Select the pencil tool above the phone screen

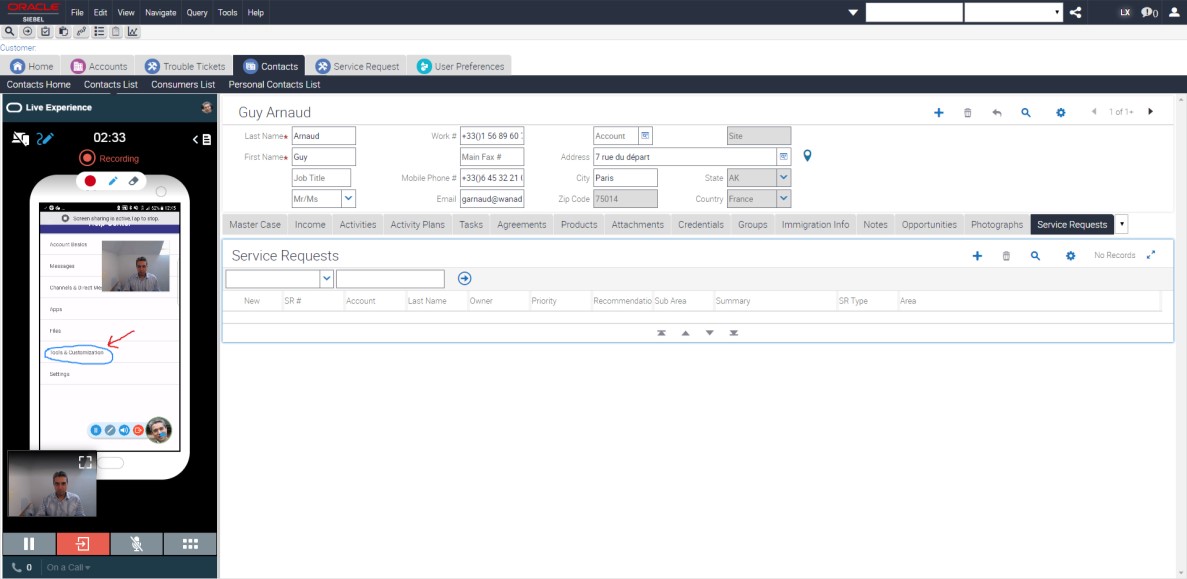pos(113,181)
